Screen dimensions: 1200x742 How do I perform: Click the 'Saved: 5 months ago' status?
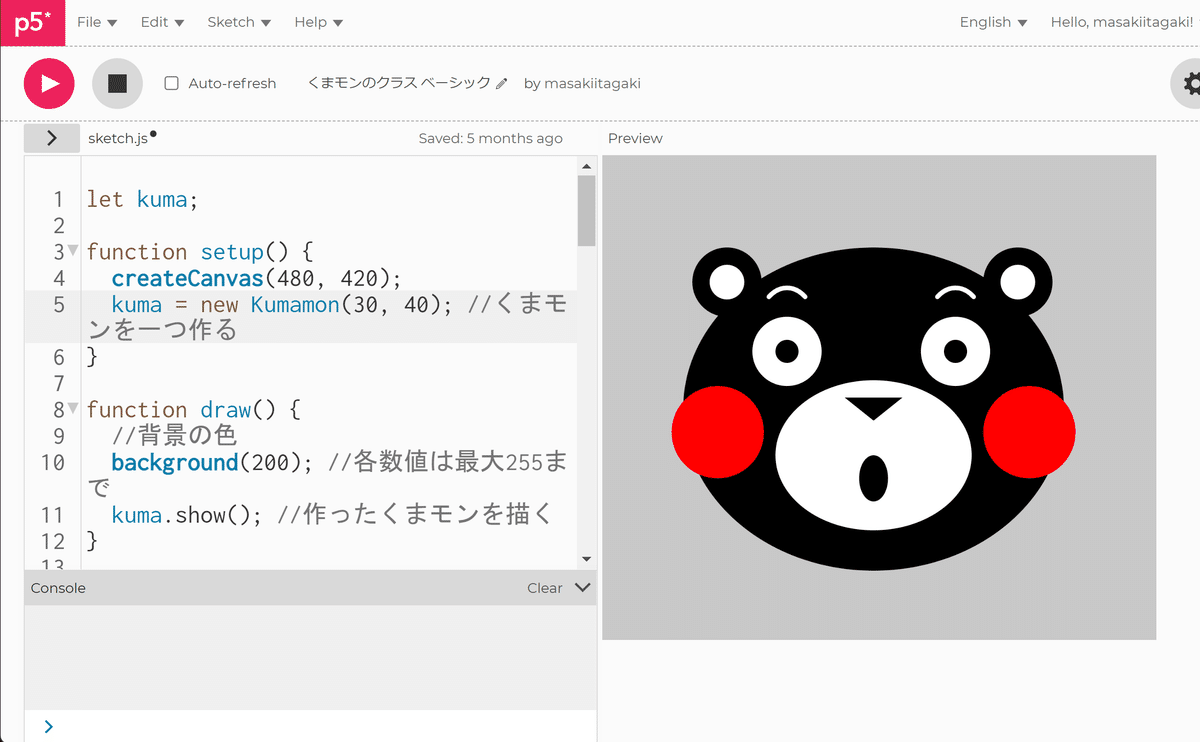pyautogui.click(x=490, y=139)
